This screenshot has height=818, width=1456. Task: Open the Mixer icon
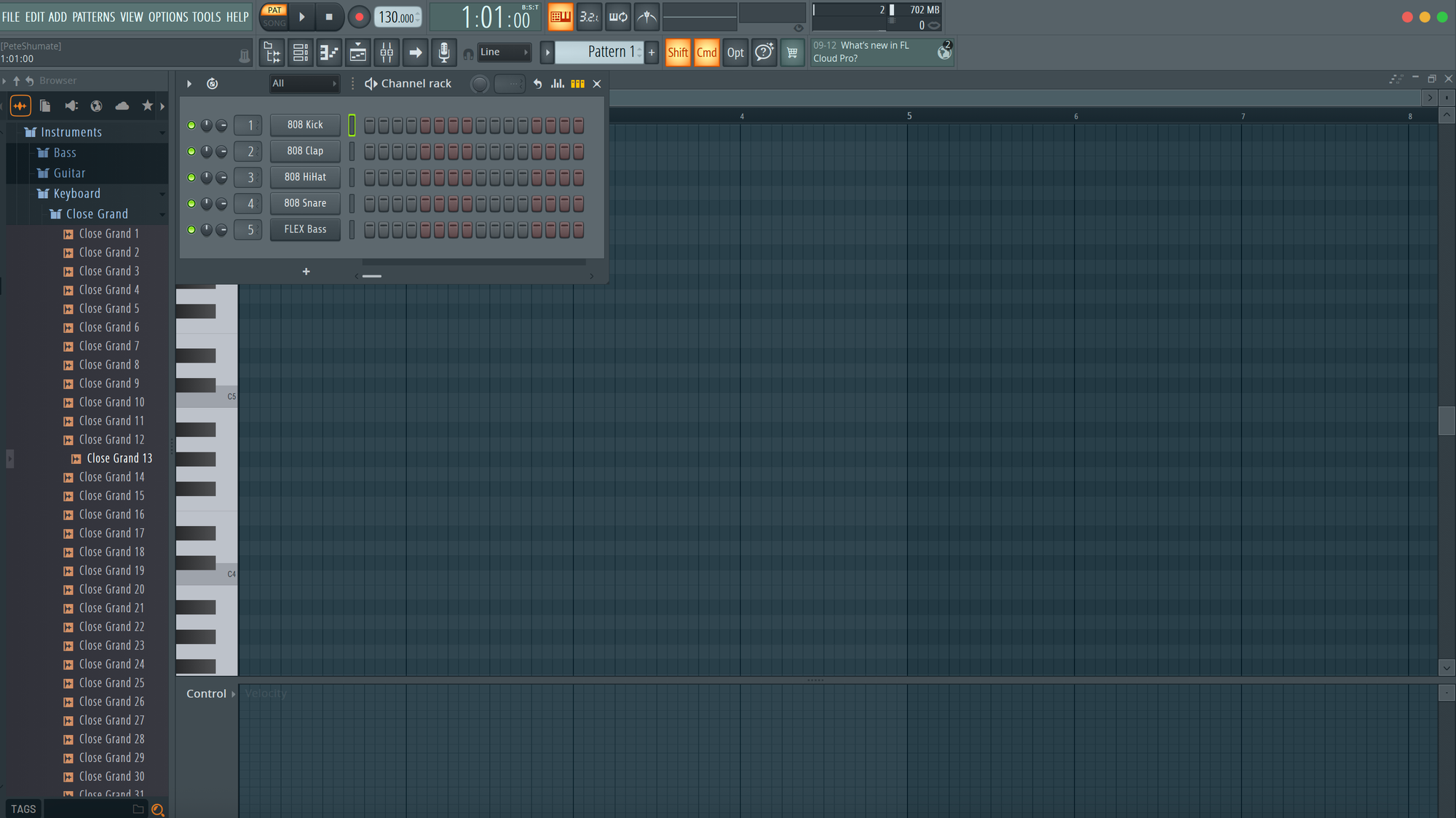pyautogui.click(x=387, y=52)
